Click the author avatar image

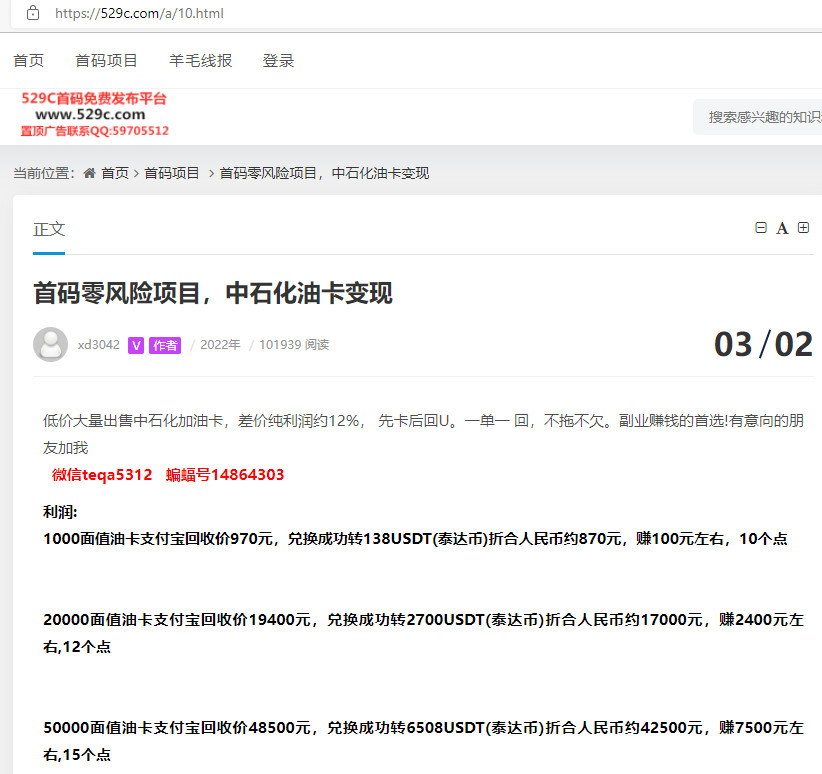(x=50, y=345)
